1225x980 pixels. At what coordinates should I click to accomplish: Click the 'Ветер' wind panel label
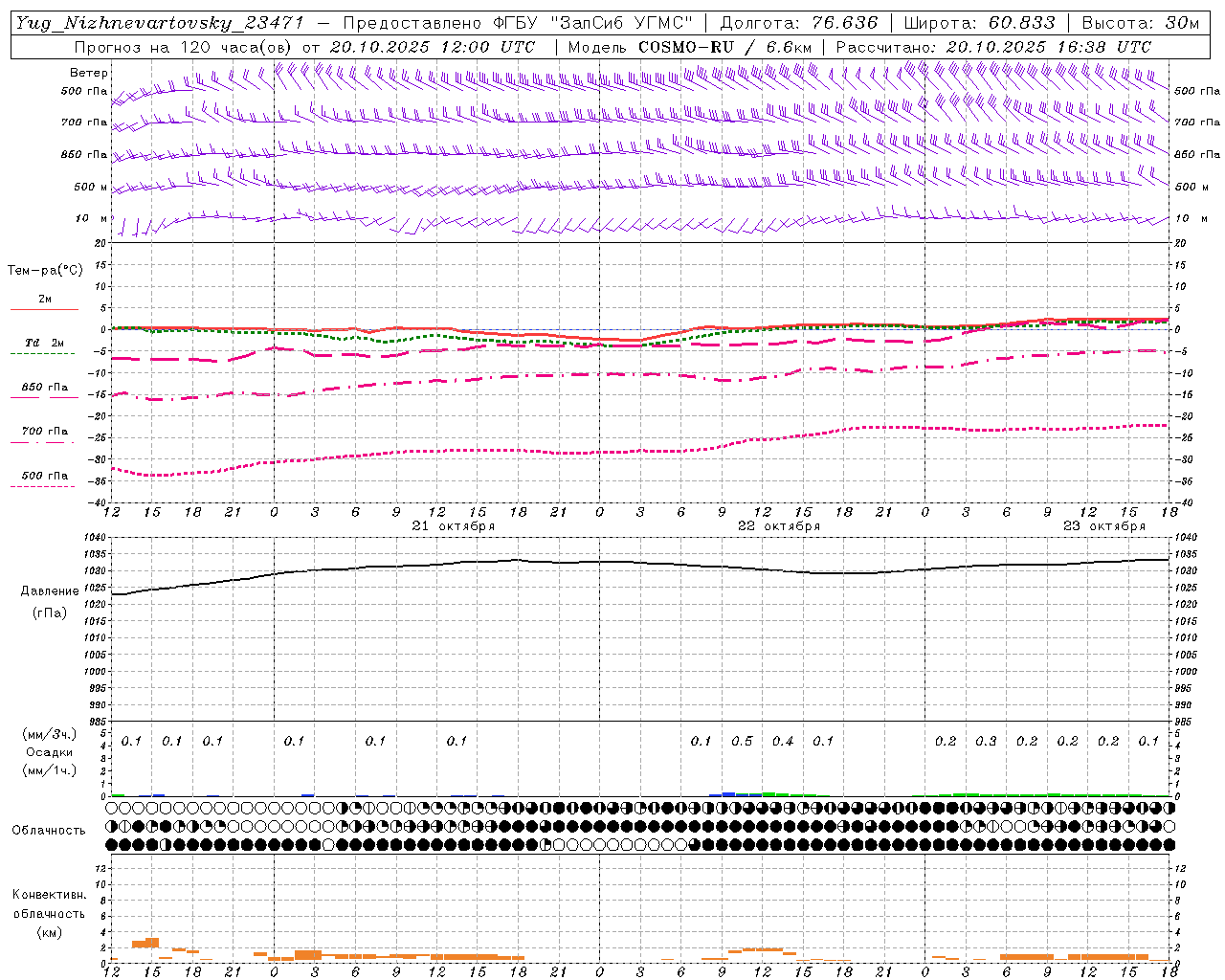[89, 73]
